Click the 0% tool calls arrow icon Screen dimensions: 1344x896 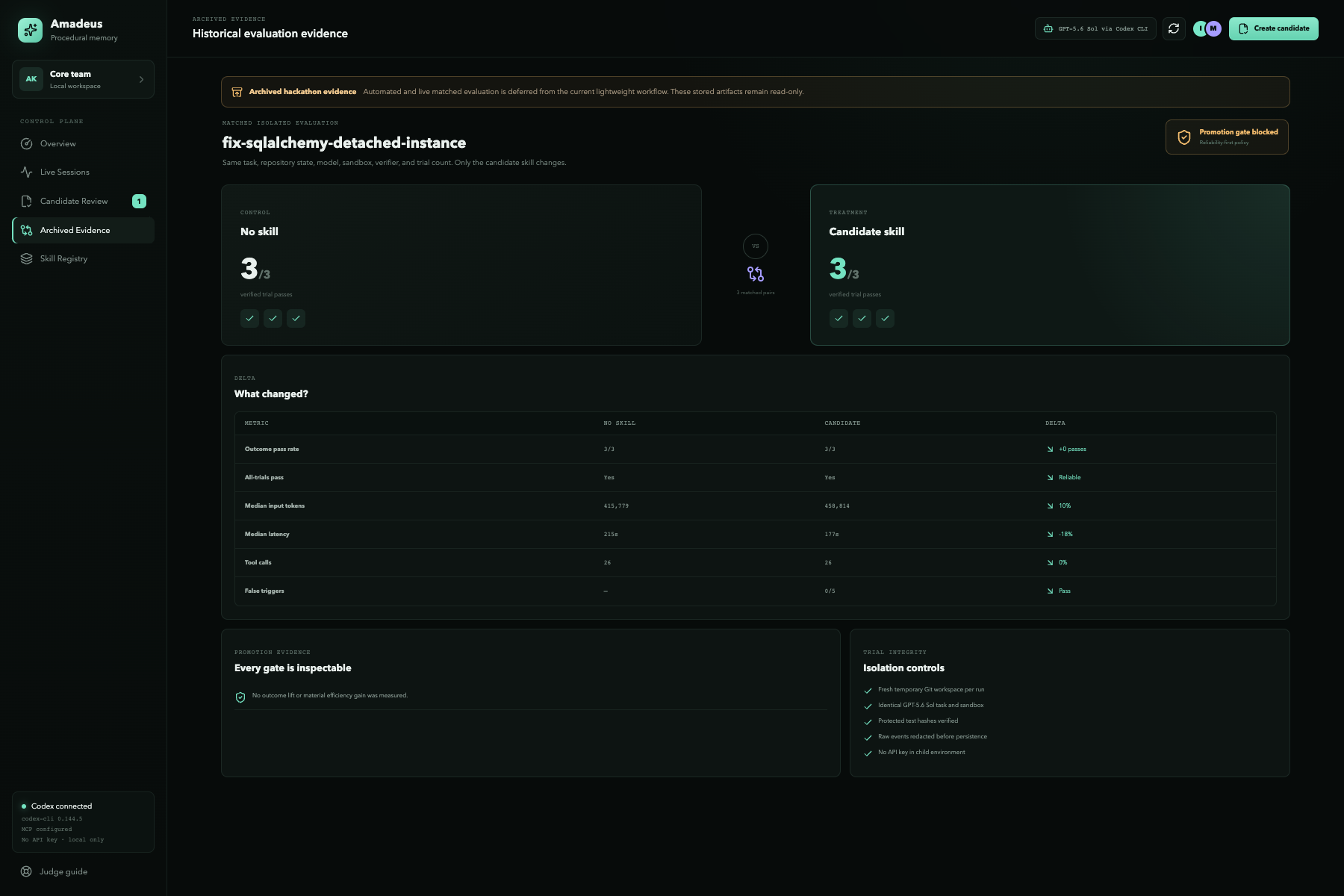click(x=1050, y=563)
